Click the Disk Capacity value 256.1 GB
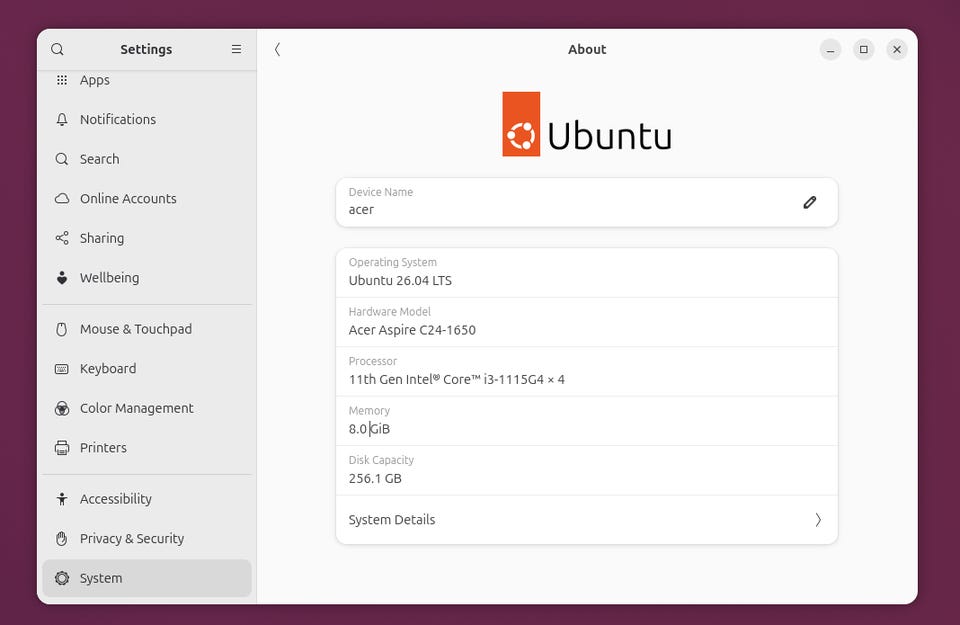Viewport: 960px width, 625px height. (375, 479)
